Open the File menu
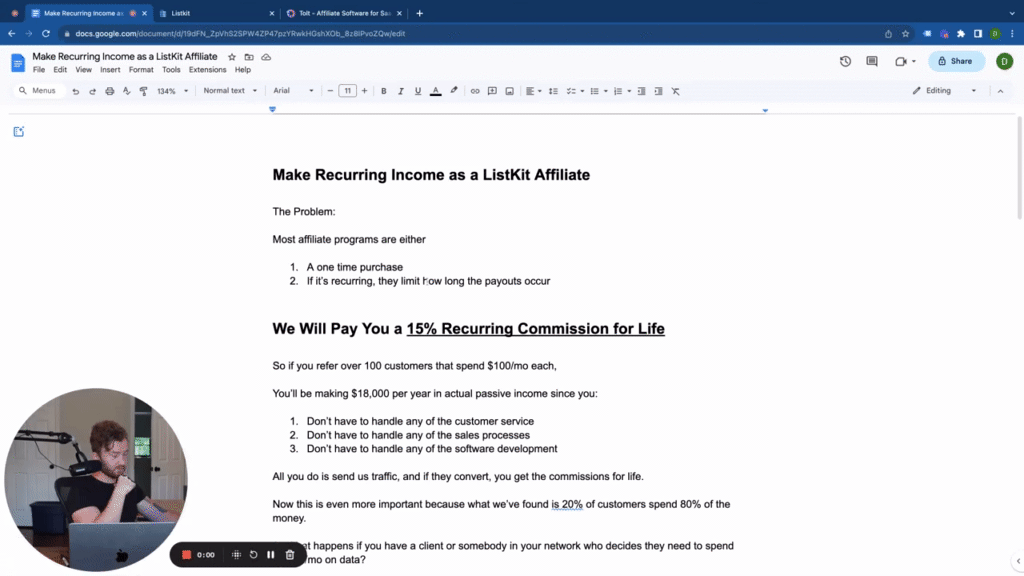 [39, 70]
